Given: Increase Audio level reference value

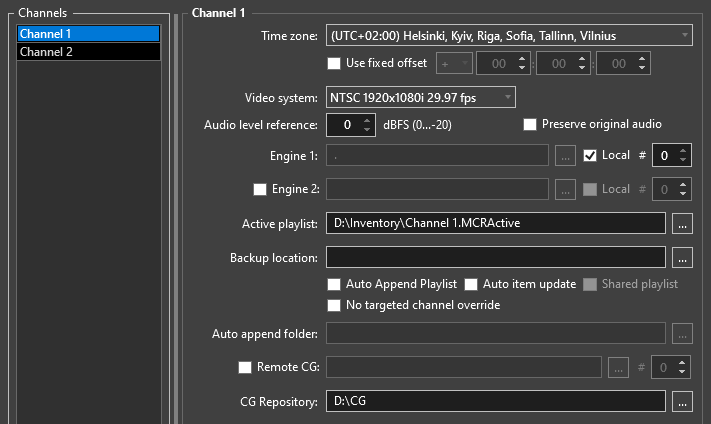Looking at the screenshot, I should tap(365, 120).
